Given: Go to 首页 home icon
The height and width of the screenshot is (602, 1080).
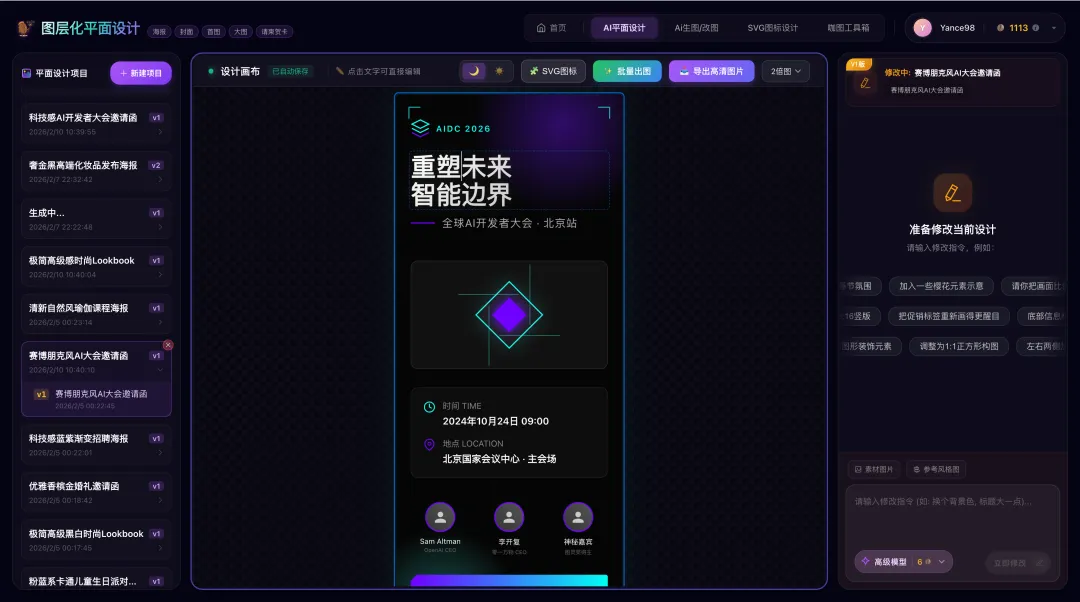Looking at the screenshot, I should (x=541, y=28).
